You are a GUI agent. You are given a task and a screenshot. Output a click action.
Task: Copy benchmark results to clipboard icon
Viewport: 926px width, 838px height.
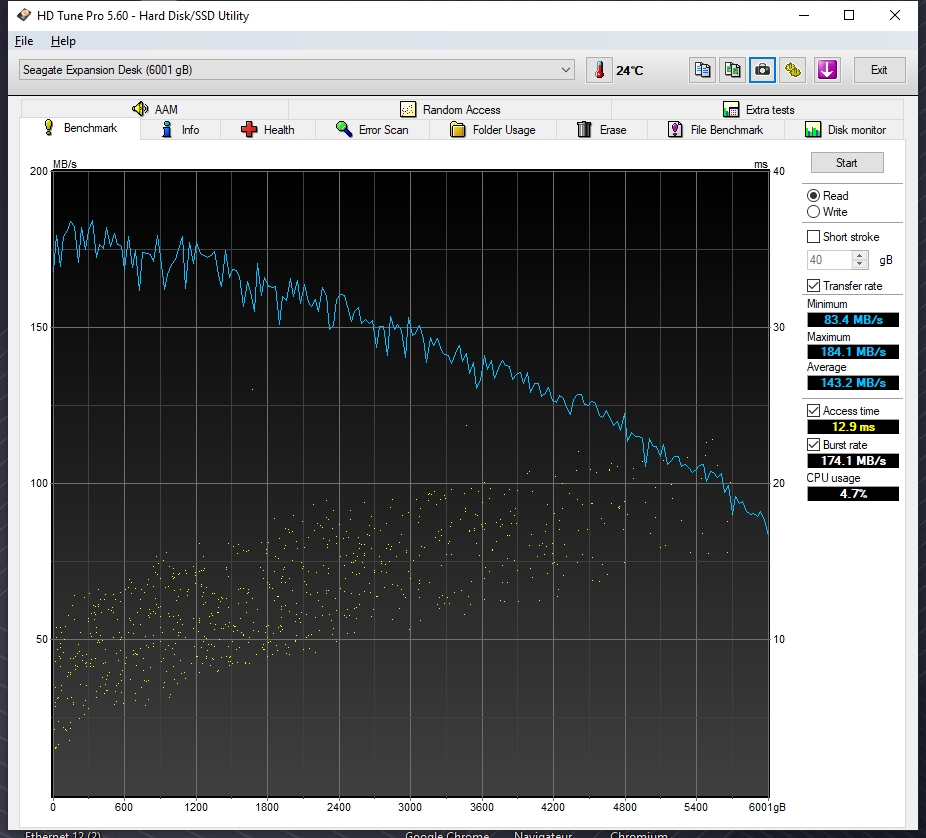[702, 70]
